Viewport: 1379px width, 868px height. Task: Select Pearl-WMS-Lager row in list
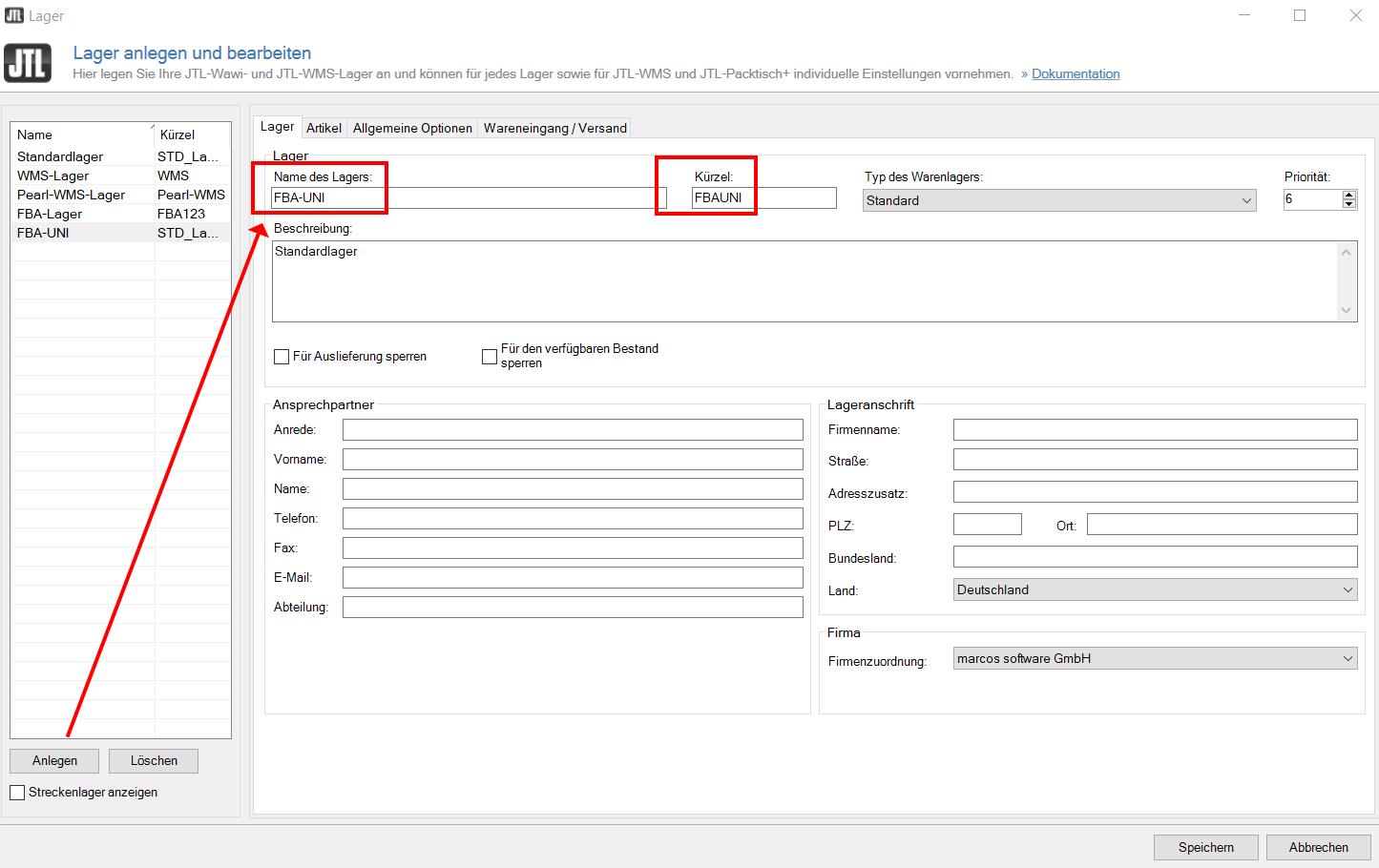pyautogui.click(x=120, y=195)
